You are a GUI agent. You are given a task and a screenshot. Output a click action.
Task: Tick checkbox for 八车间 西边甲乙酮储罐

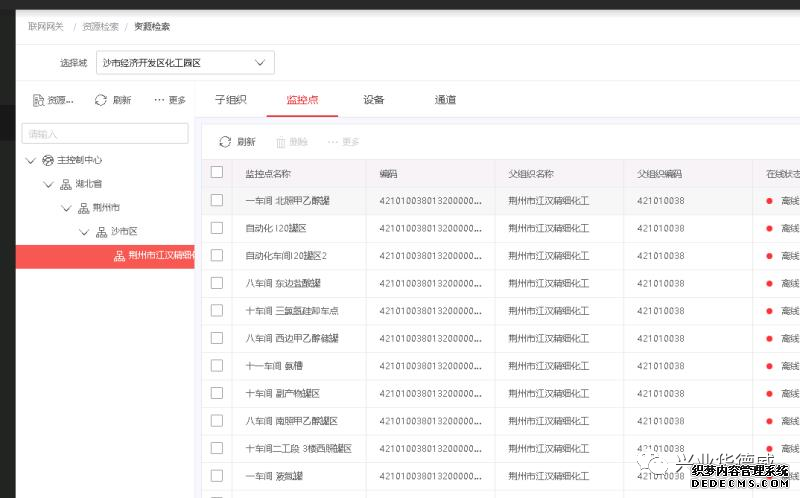pyautogui.click(x=217, y=338)
